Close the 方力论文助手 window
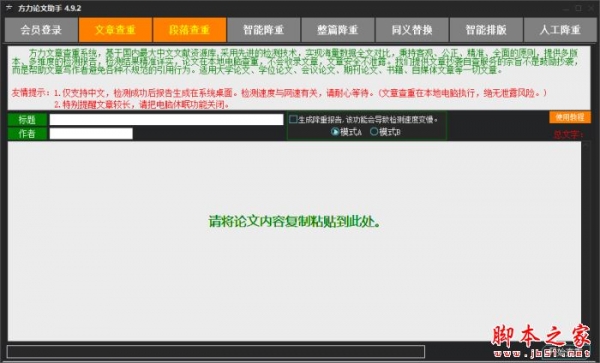 [591, 8]
